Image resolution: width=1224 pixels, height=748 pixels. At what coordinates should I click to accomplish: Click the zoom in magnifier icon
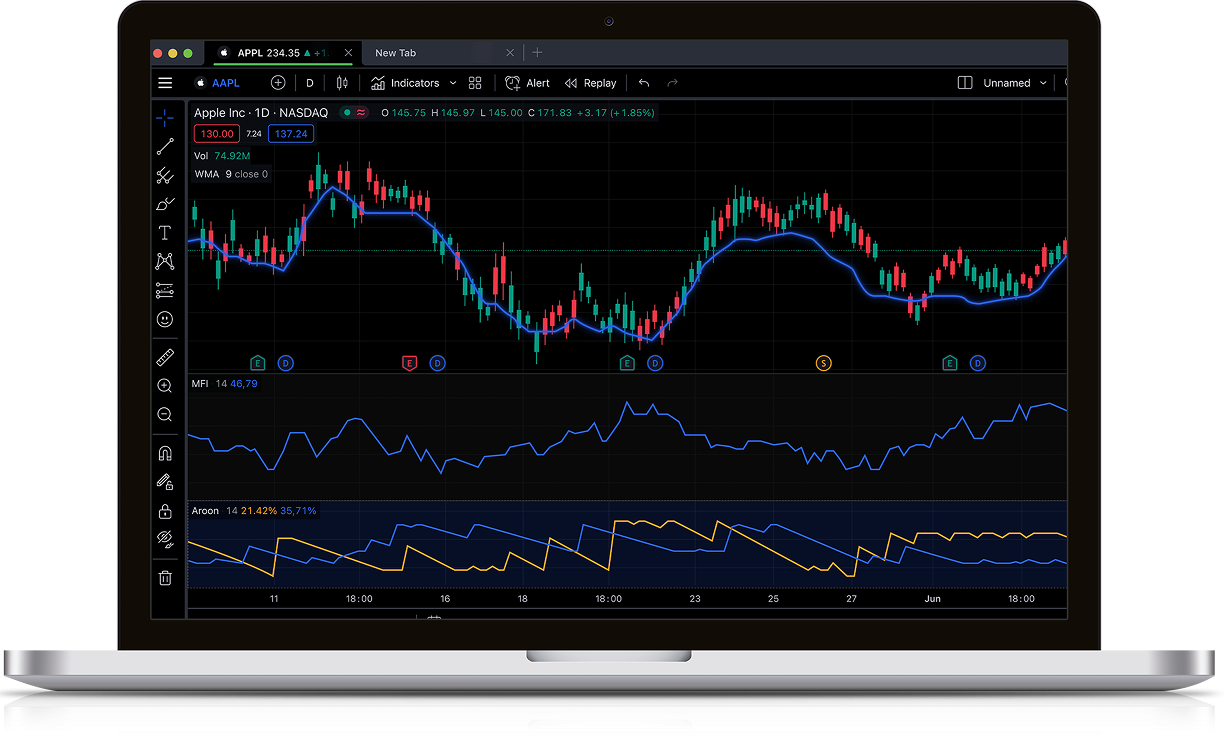[x=165, y=386]
